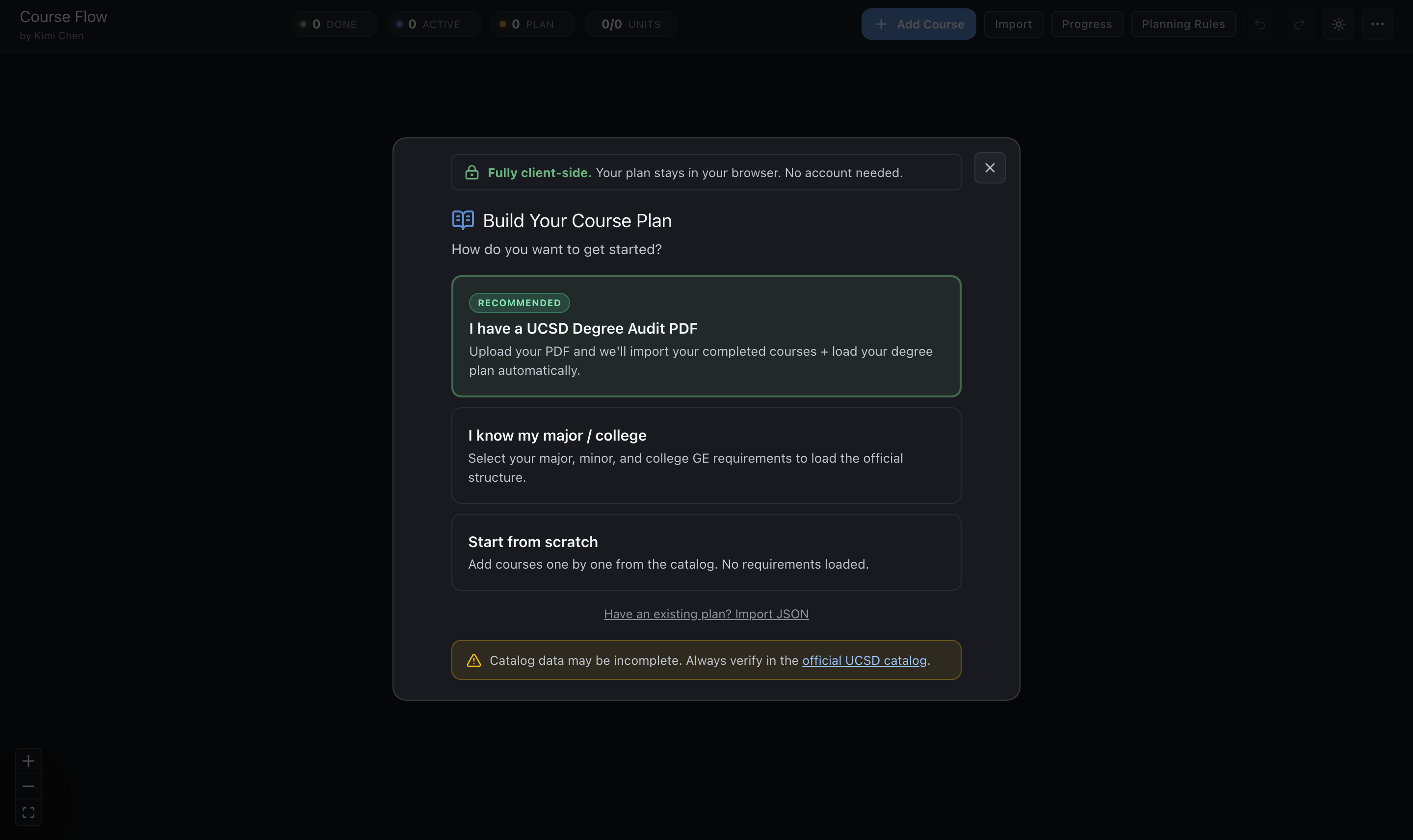Open the Import option in toolbar

point(1013,25)
